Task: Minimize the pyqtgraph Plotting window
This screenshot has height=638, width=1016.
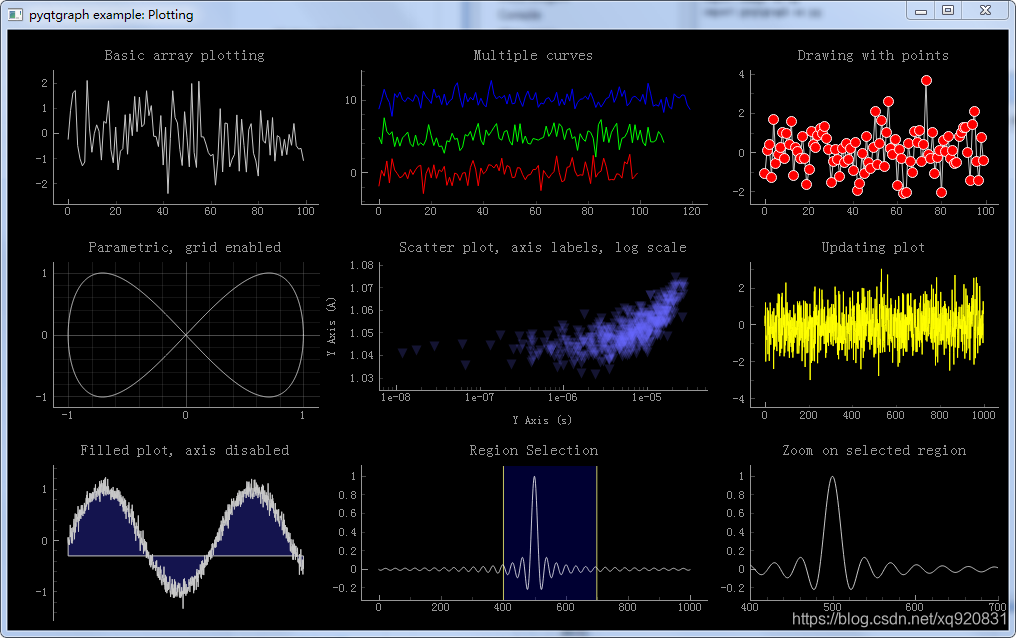Action: tap(920, 11)
